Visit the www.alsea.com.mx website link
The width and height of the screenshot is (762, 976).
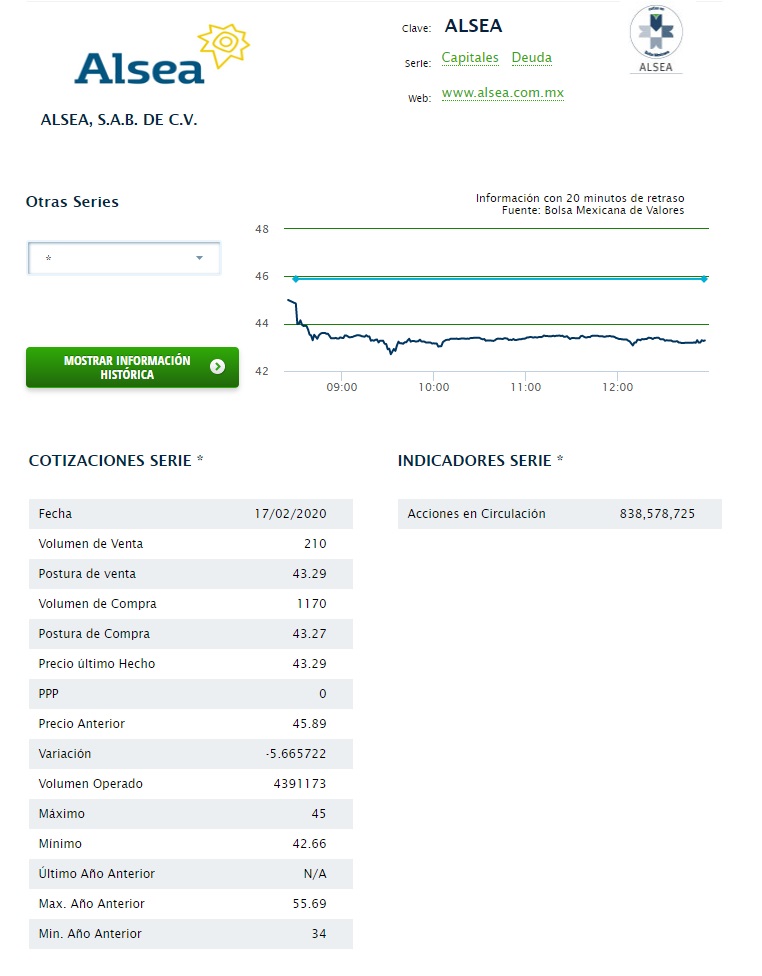(x=502, y=93)
